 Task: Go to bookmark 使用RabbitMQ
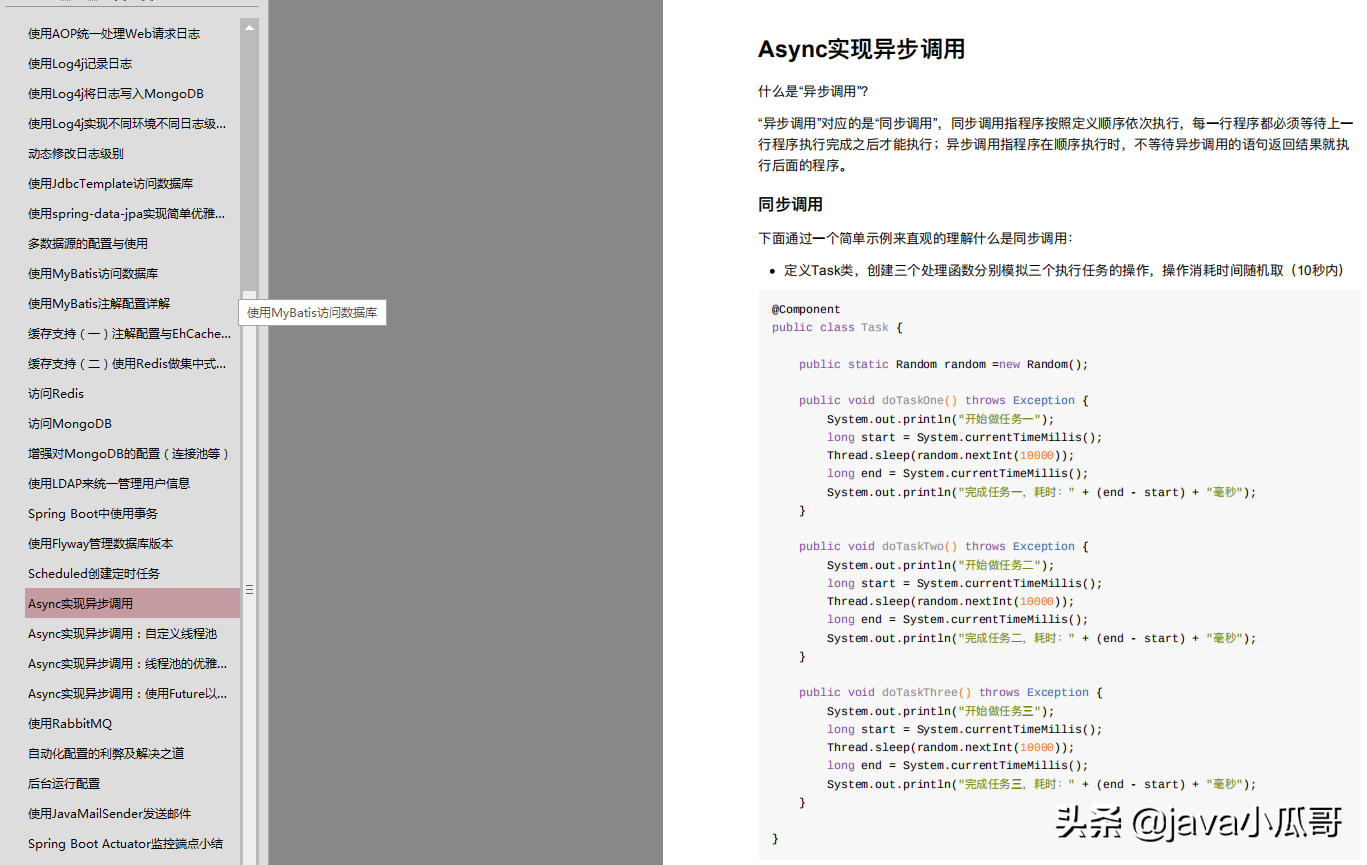pos(70,723)
